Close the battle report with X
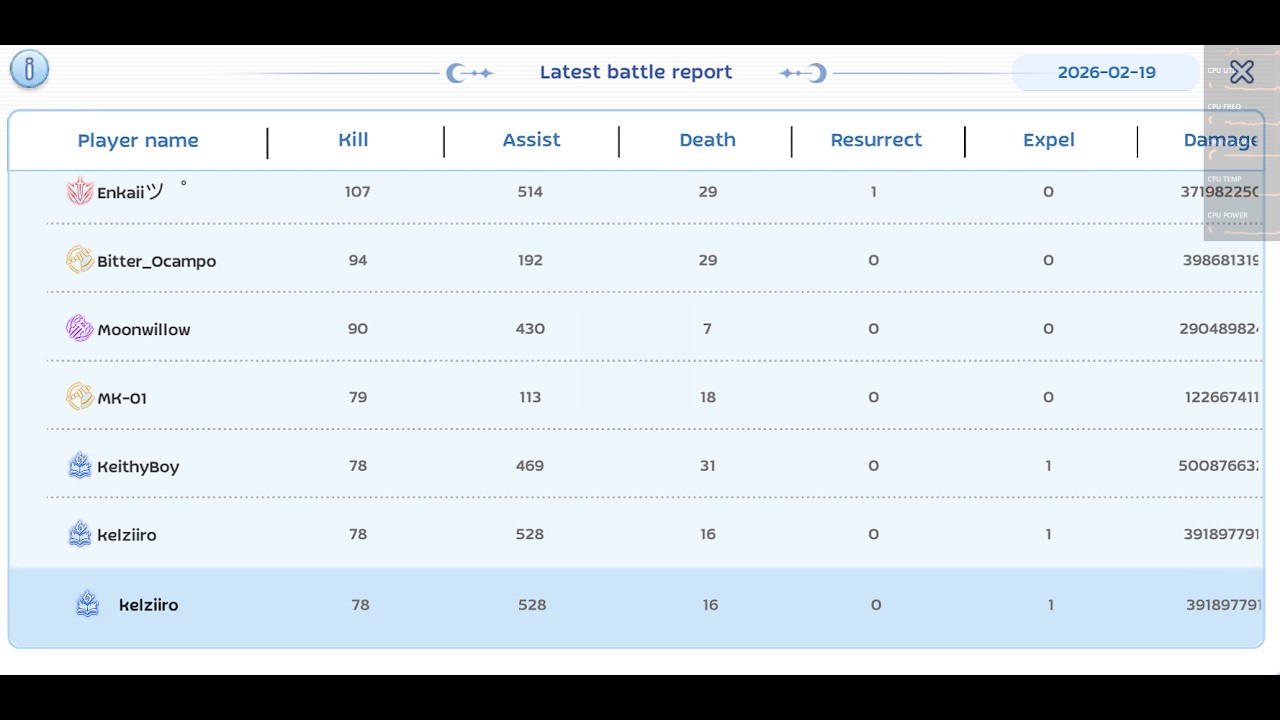This screenshot has width=1280, height=720. coord(1242,72)
